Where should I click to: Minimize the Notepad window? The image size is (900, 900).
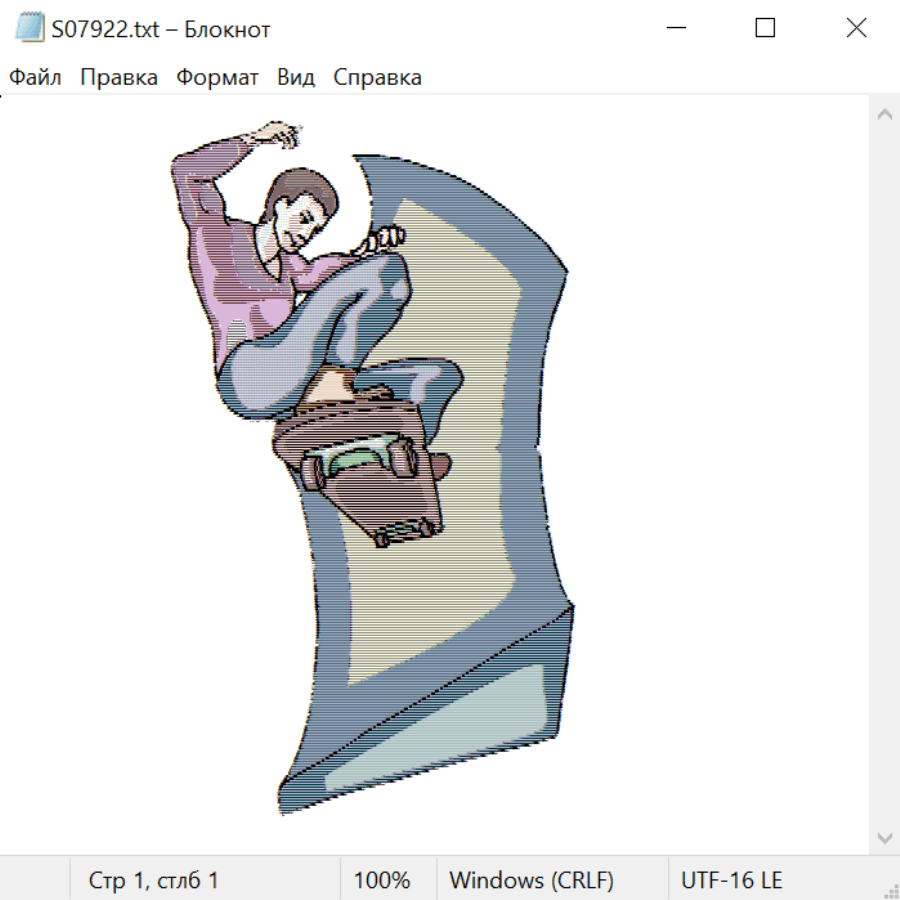(x=675, y=29)
